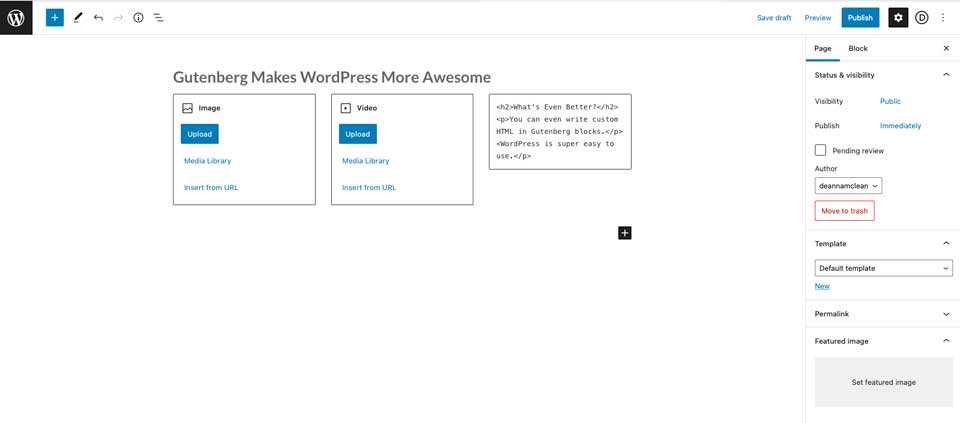Open the document Details info icon
Viewport: 960px width, 423px height.
(x=138, y=18)
